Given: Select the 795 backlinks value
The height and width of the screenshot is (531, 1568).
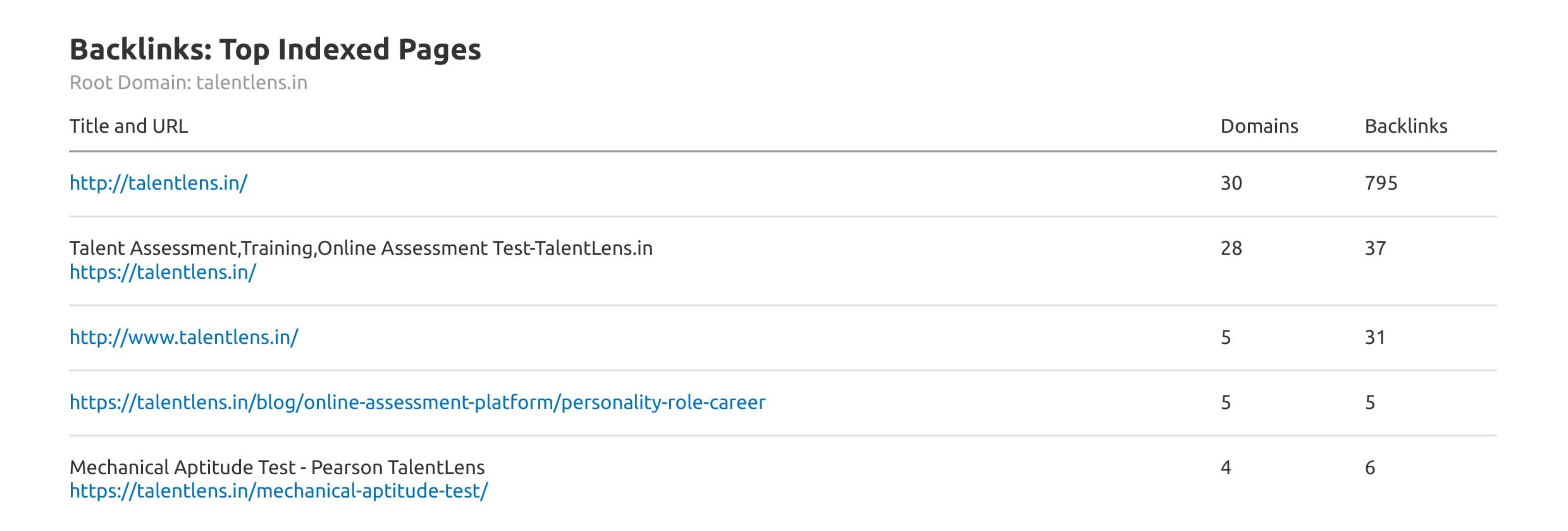Looking at the screenshot, I should tap(1381, 183).
